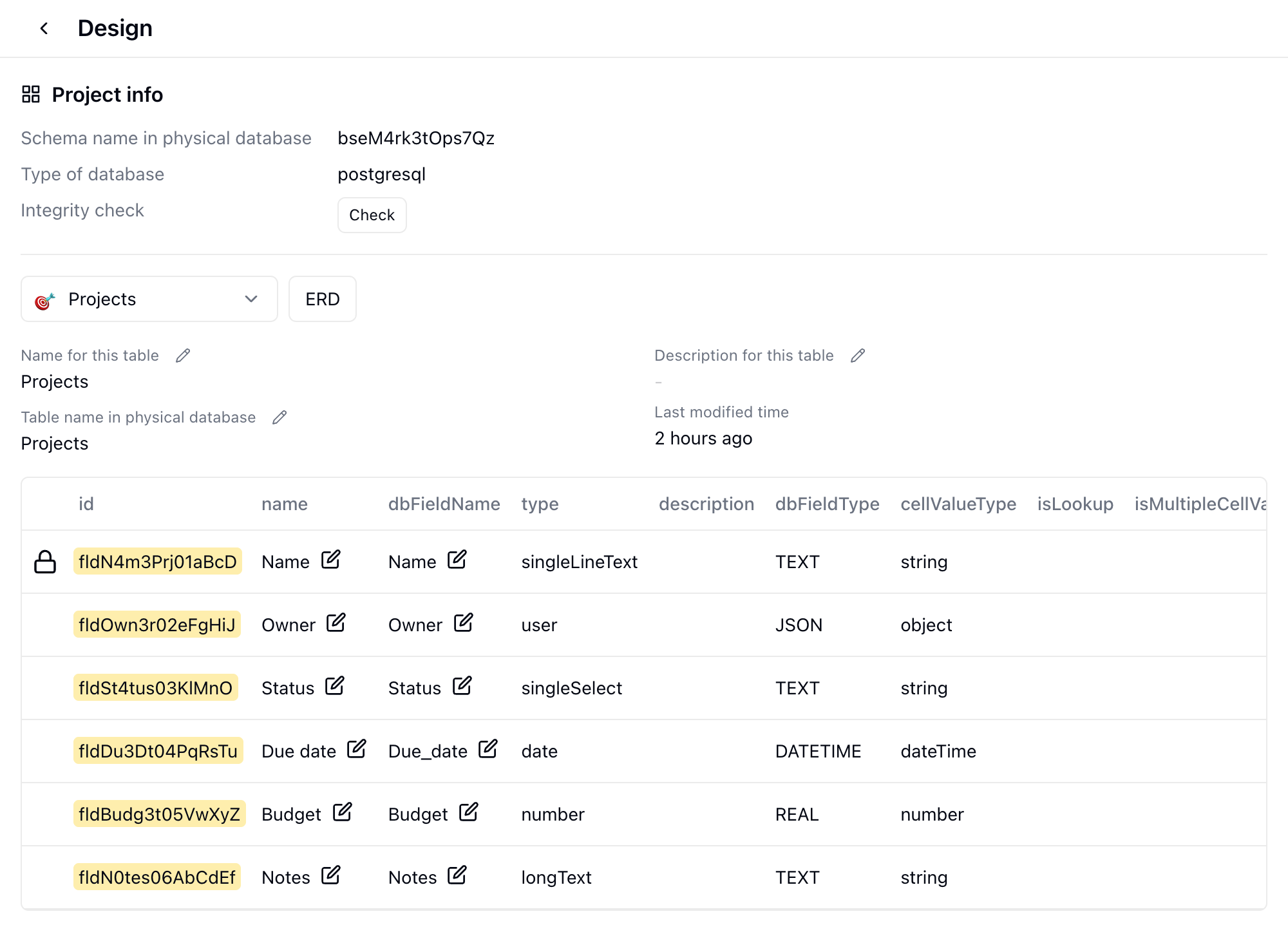
Task: Open the ERD view
Action: [x=323, y=299]
